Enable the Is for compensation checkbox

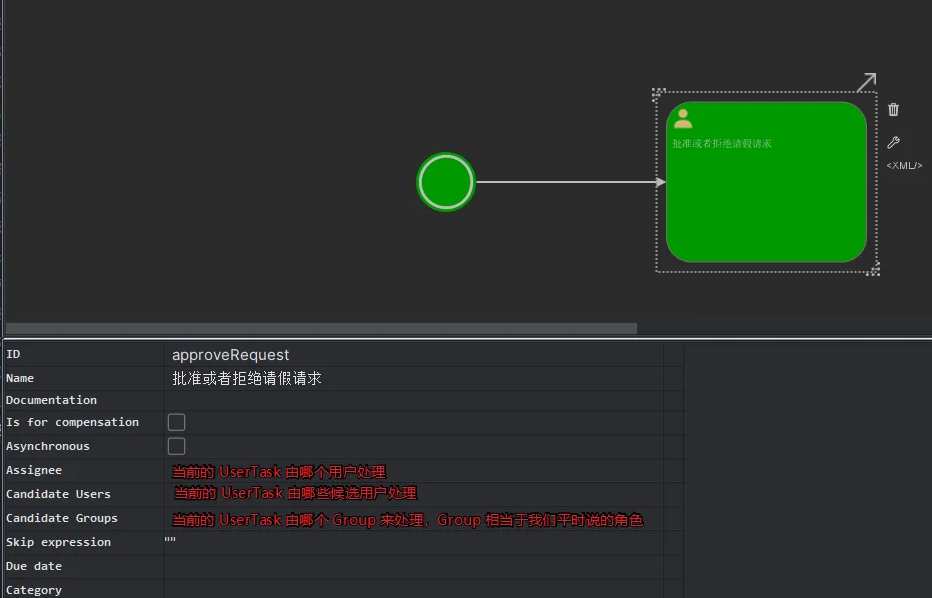pos(177,422)
